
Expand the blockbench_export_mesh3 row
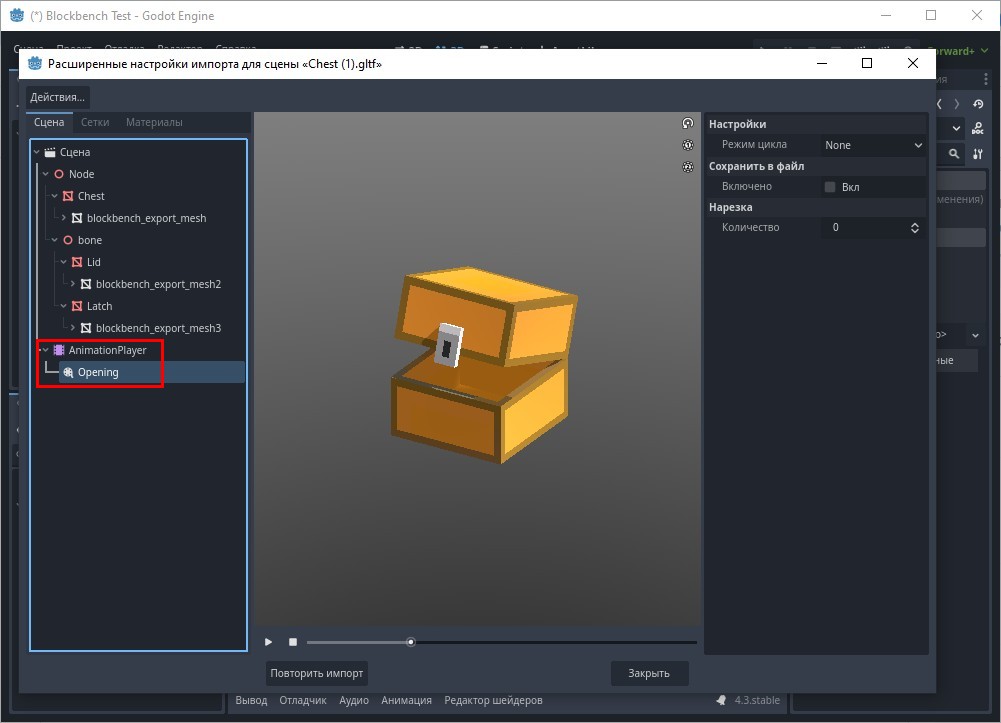pos(73,328)
